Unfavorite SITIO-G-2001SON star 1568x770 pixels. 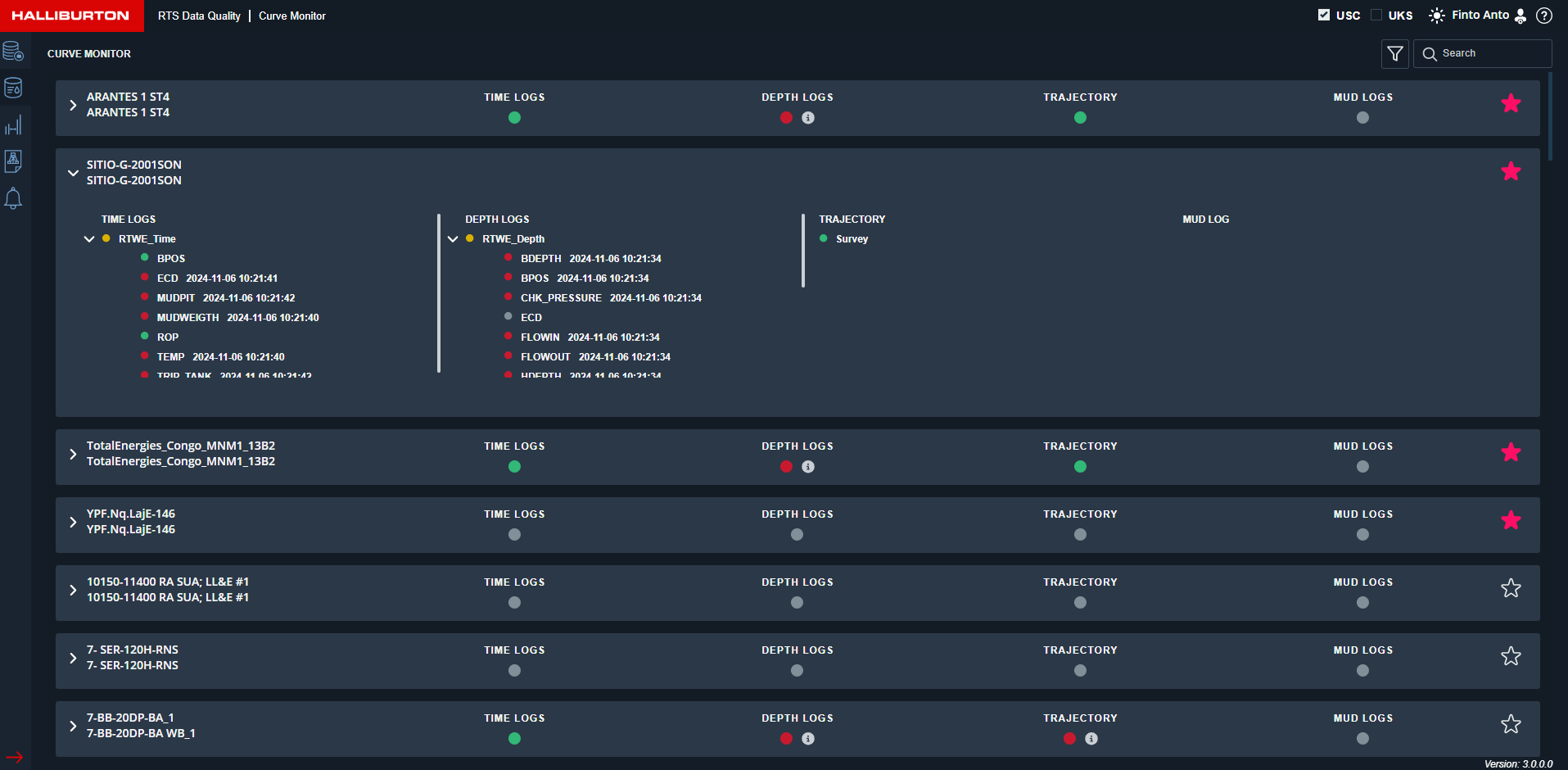coord(1511,171)
